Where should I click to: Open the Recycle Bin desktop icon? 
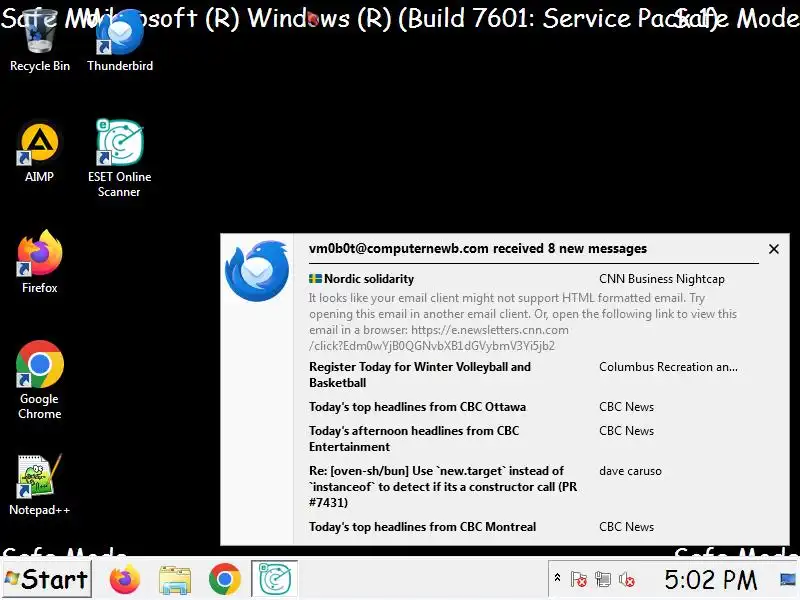coord(40,41)
